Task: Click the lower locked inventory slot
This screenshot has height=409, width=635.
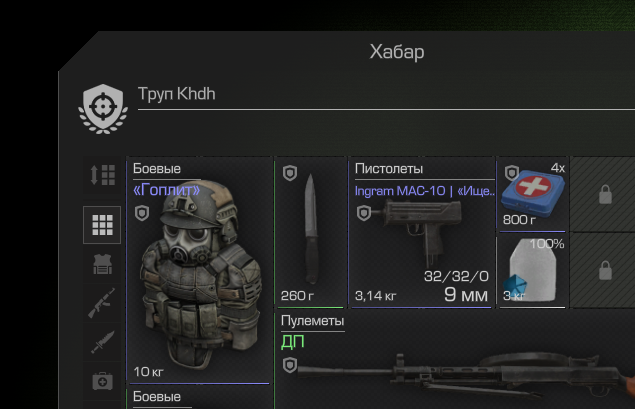Action: 605,271
